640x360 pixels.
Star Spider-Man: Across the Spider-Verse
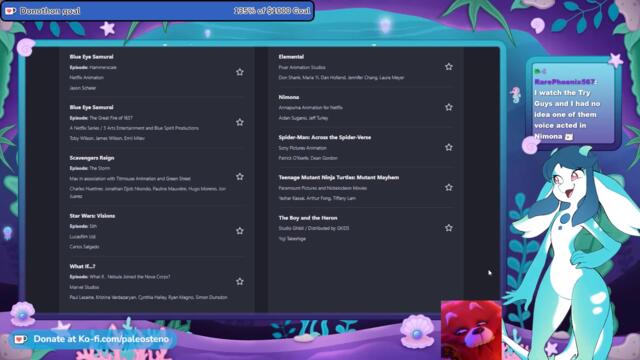tap(449, 147)
